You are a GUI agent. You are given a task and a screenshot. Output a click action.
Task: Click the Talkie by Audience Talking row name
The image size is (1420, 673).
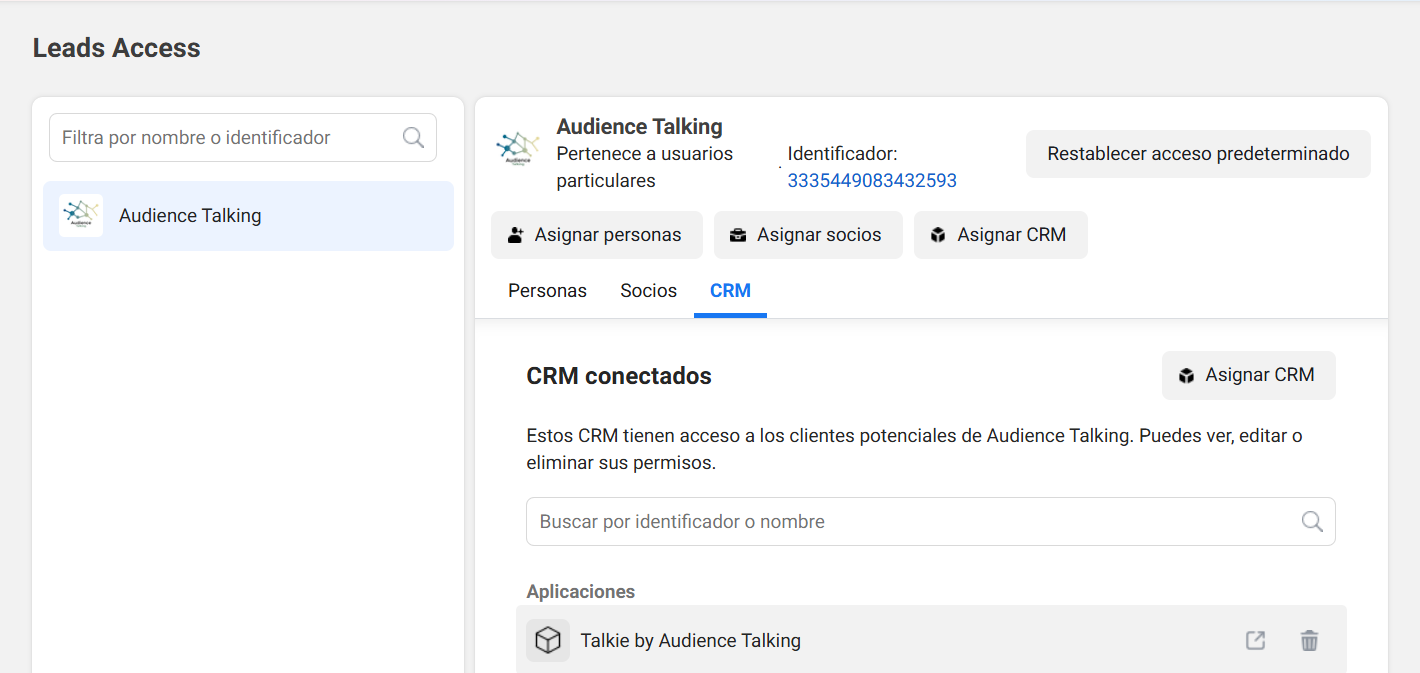click(691, 641)
